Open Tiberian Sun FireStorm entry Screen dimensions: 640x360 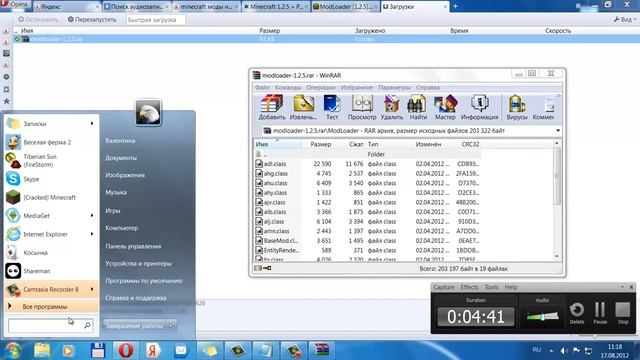pyautogui.click(x=51, y=160)
